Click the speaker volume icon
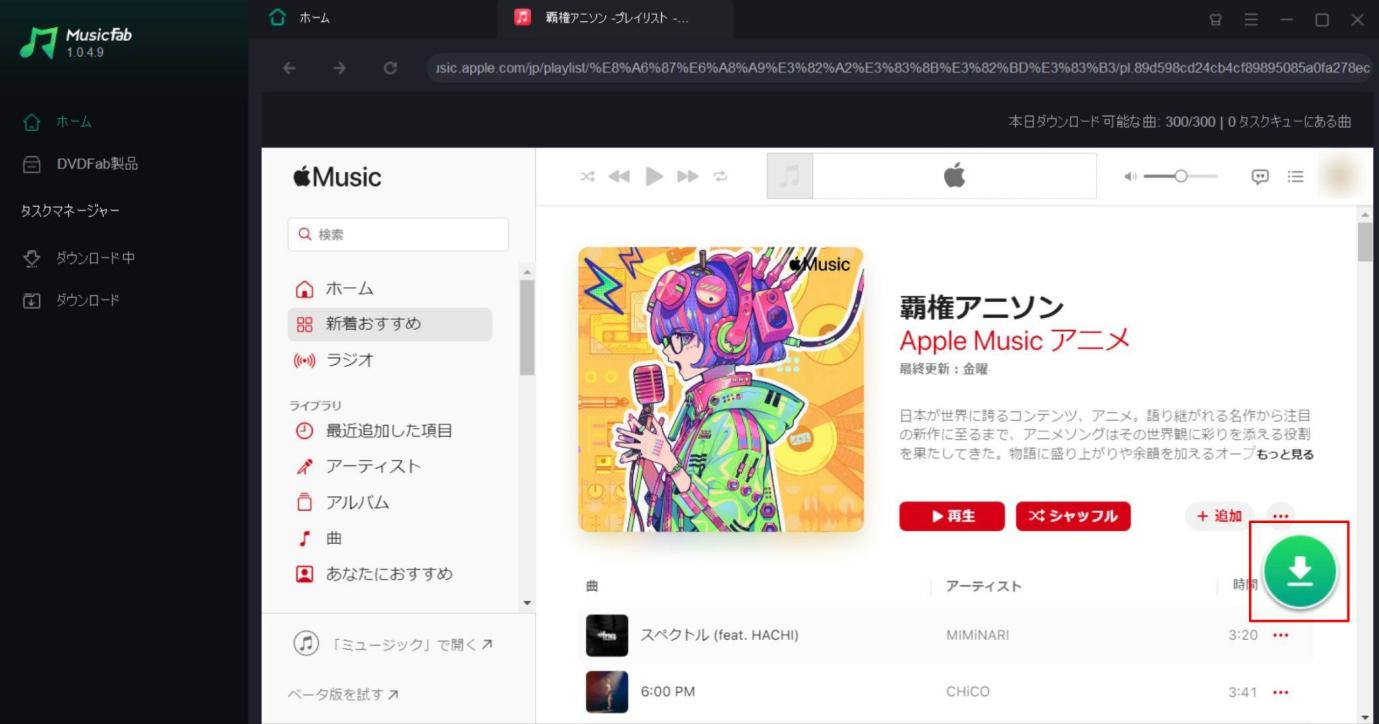 pyautogui.click(x=1131, y=177)
